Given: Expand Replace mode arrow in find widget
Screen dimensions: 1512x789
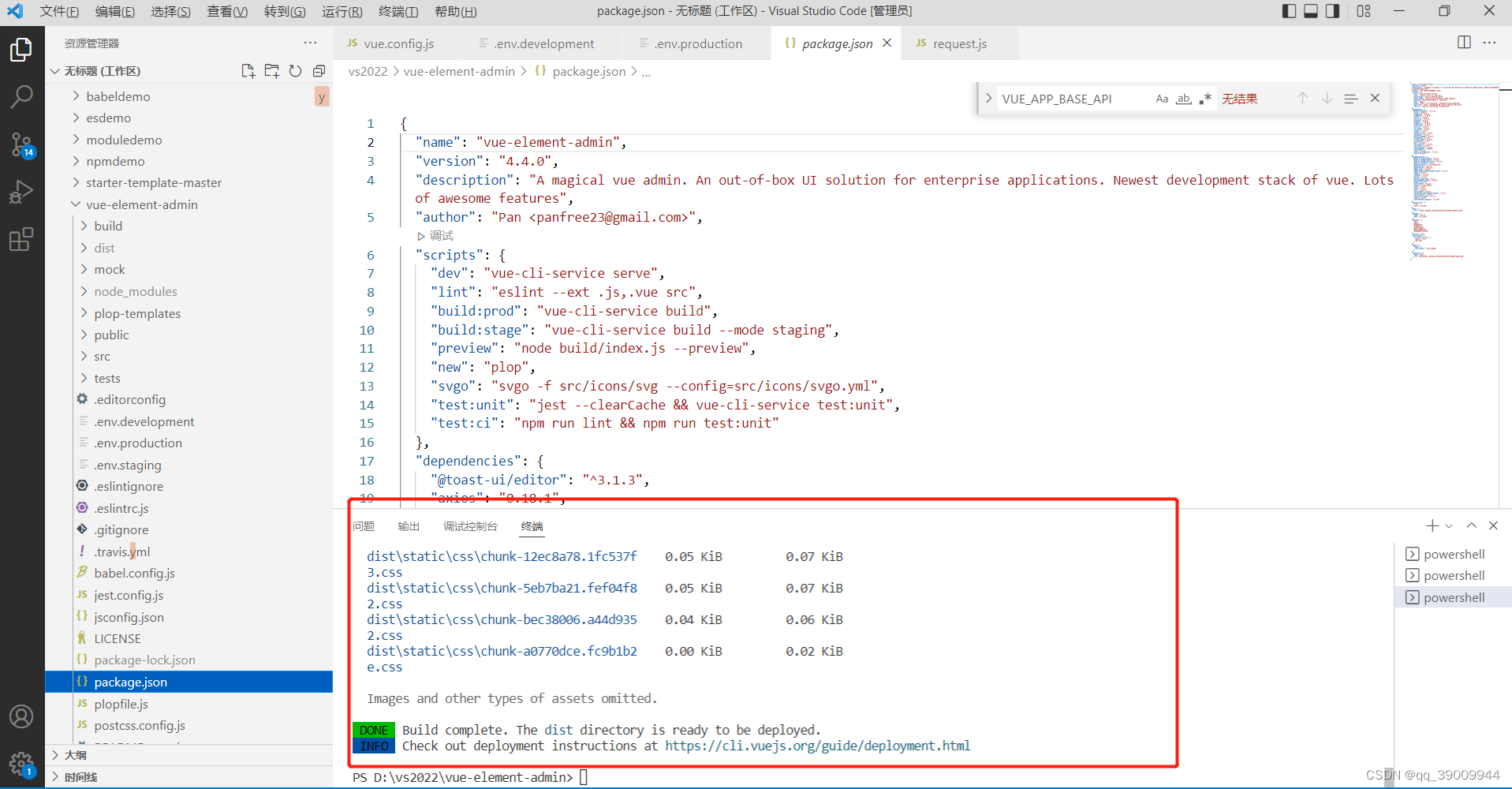Looking at the screenshot, I should coord(988,99).
